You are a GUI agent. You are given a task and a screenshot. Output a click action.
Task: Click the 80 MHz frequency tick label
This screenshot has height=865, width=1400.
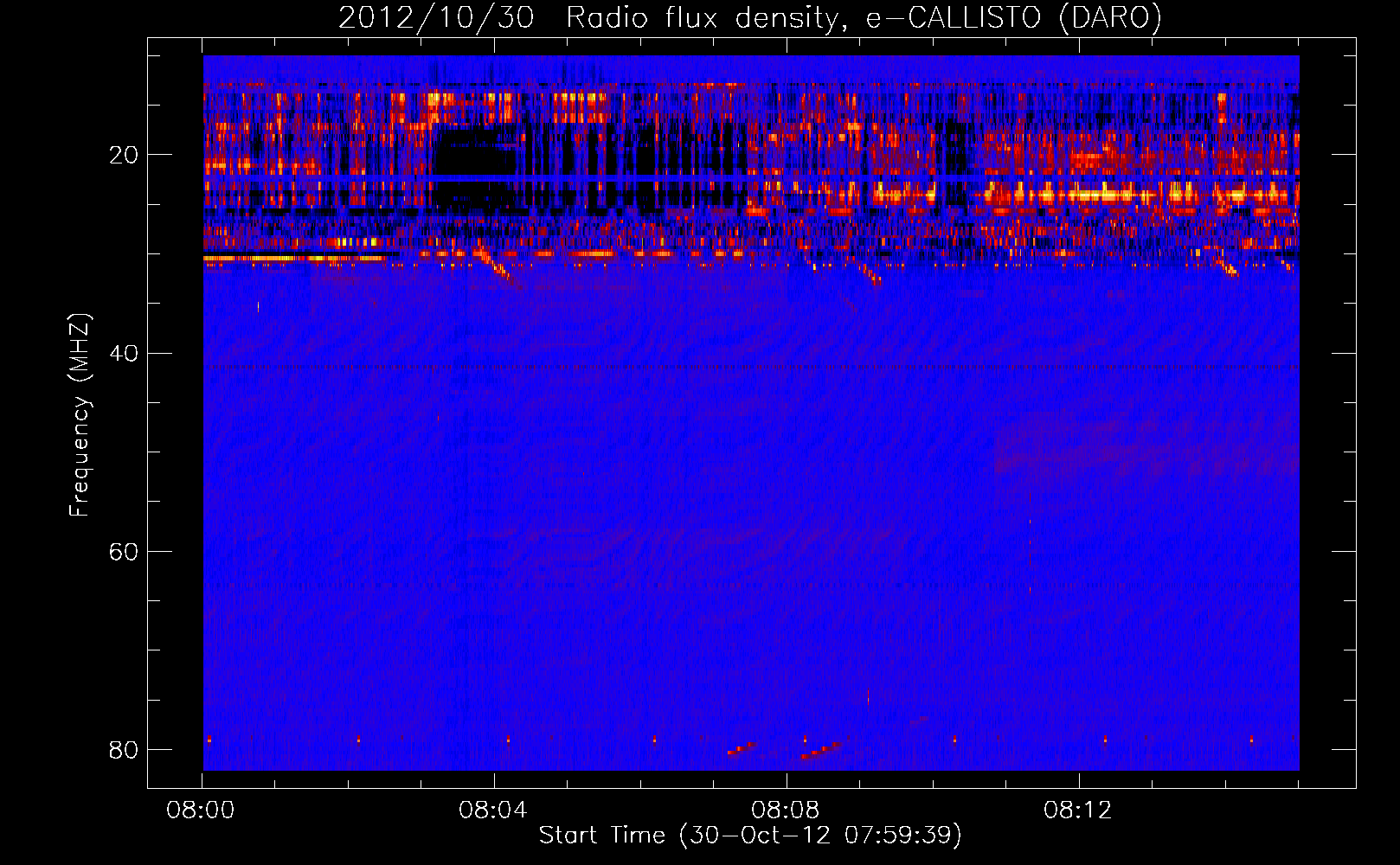point(124,749)
